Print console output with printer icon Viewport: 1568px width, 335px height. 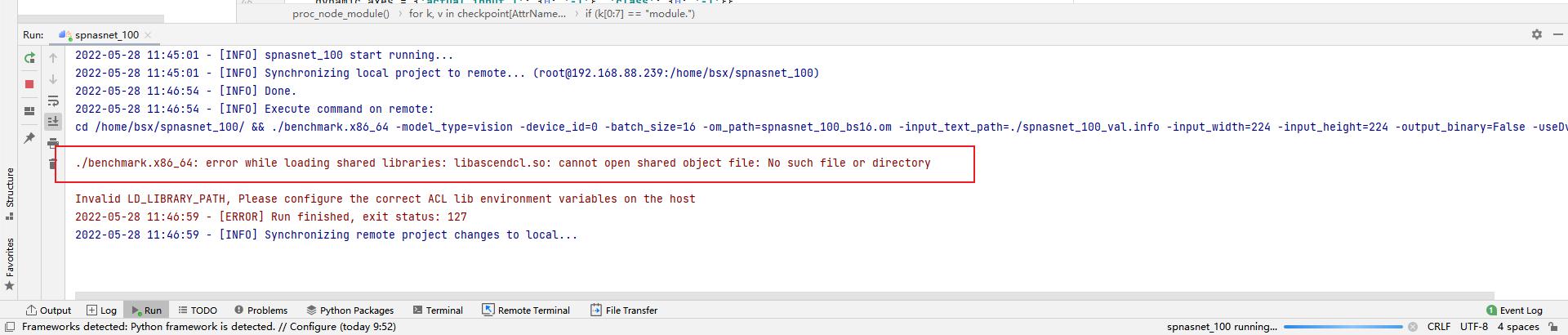coord(53,143)
